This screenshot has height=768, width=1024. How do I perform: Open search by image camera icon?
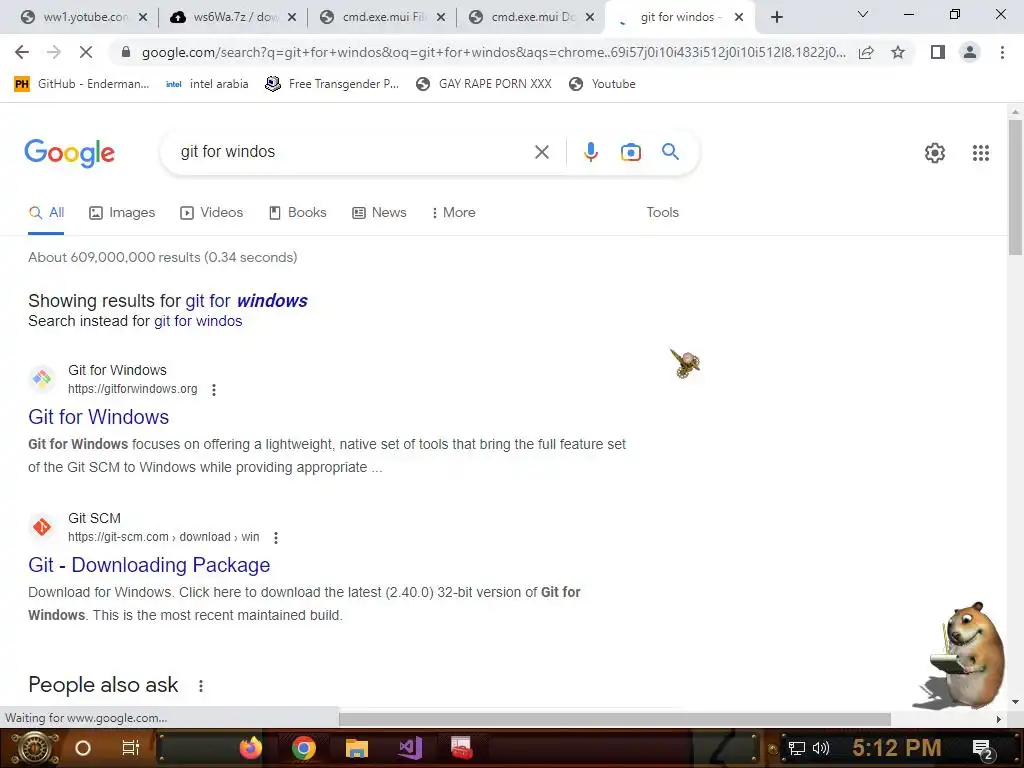[630, 152]
